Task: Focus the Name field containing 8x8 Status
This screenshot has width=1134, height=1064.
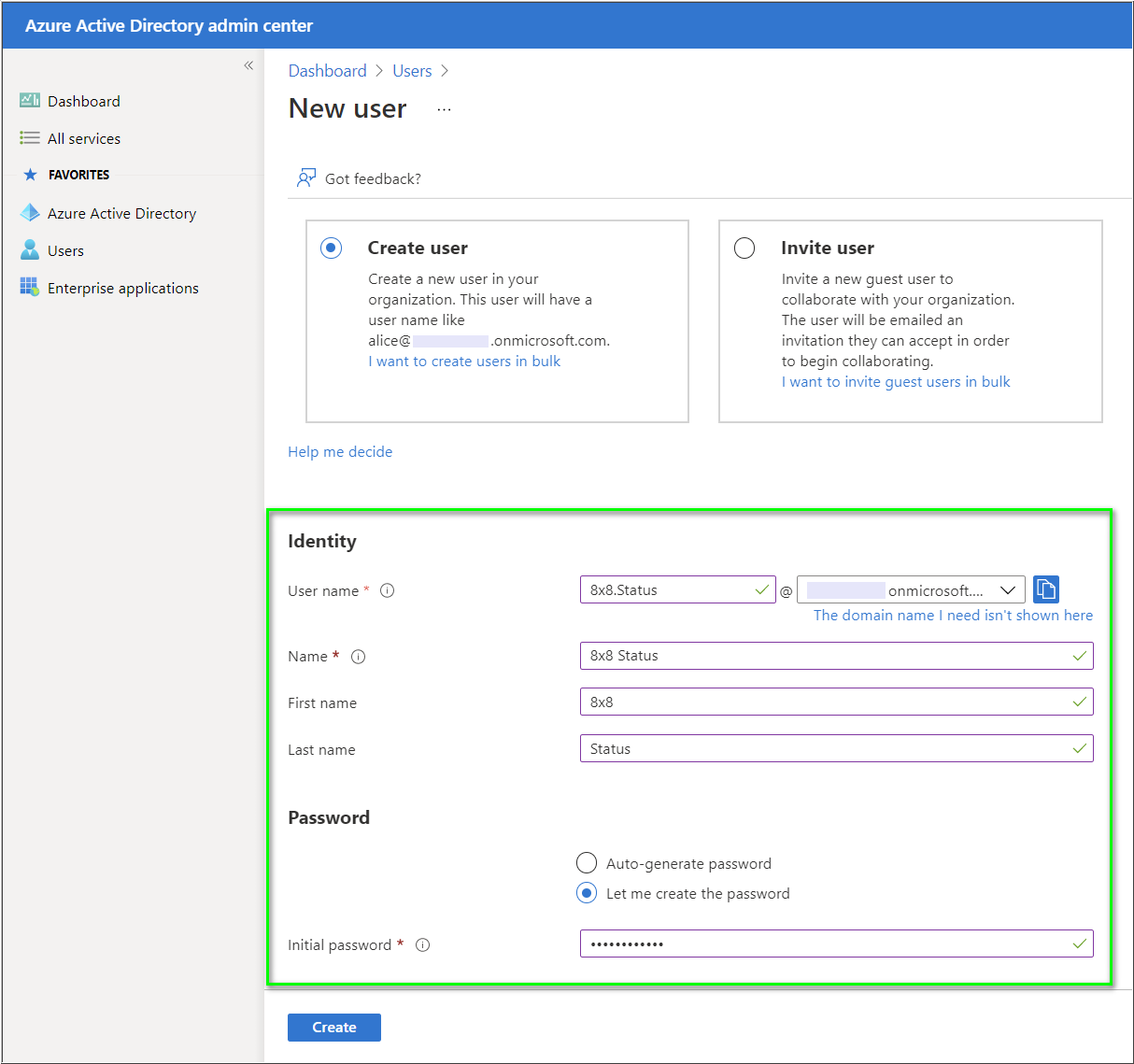Action: click(x=836, y=656)
